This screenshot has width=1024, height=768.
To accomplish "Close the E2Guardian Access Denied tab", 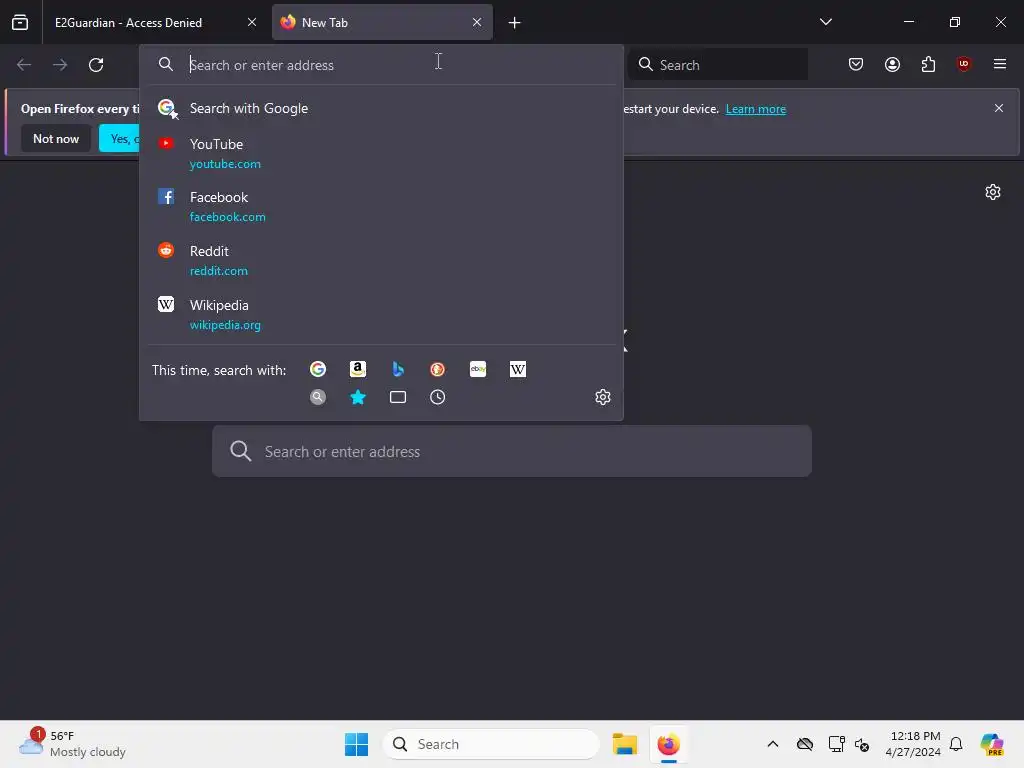I will [252, 22].
